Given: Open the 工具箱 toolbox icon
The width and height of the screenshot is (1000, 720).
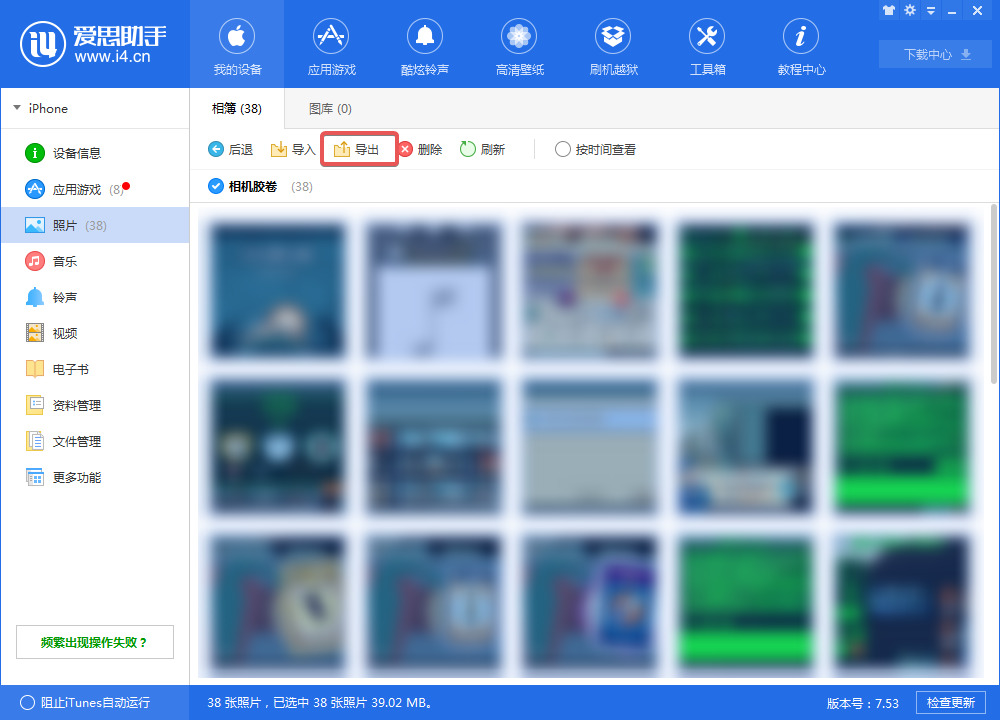Looking at the screenshot, I should [x=707, y=38].
